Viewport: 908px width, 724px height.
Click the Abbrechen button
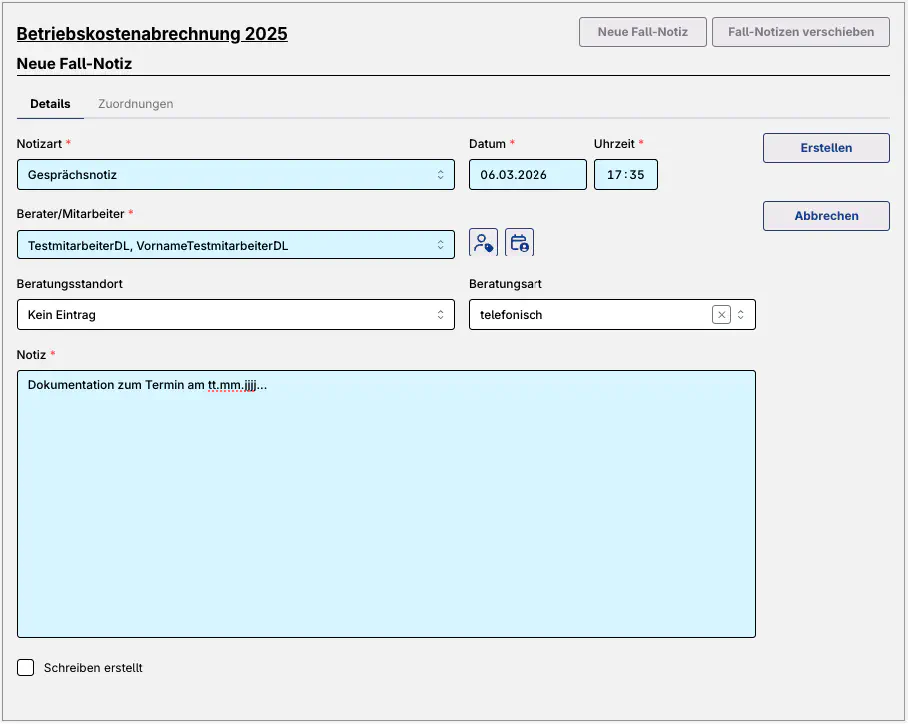click(826, 216)
